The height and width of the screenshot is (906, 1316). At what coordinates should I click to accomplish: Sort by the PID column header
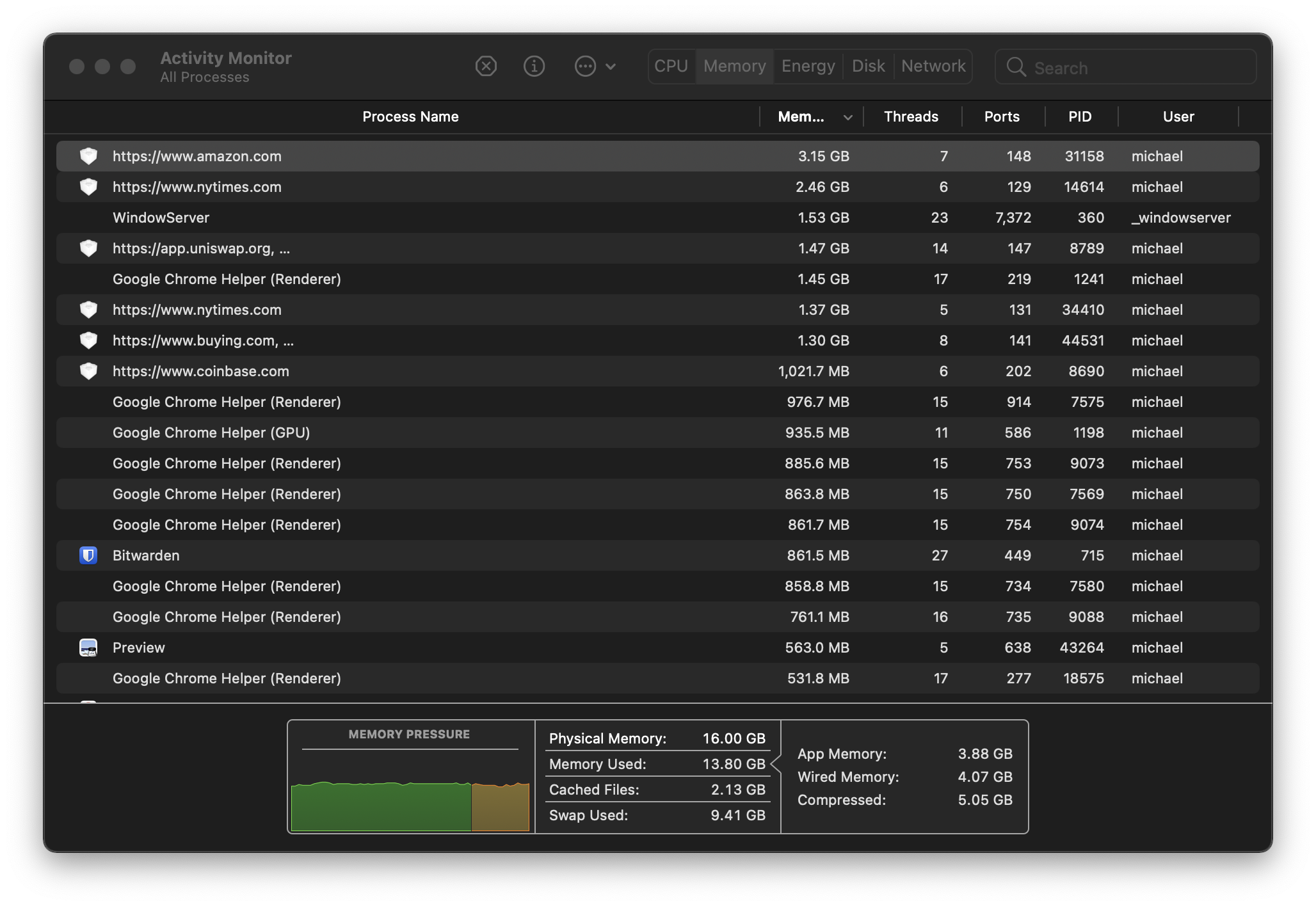(1079, 116)
